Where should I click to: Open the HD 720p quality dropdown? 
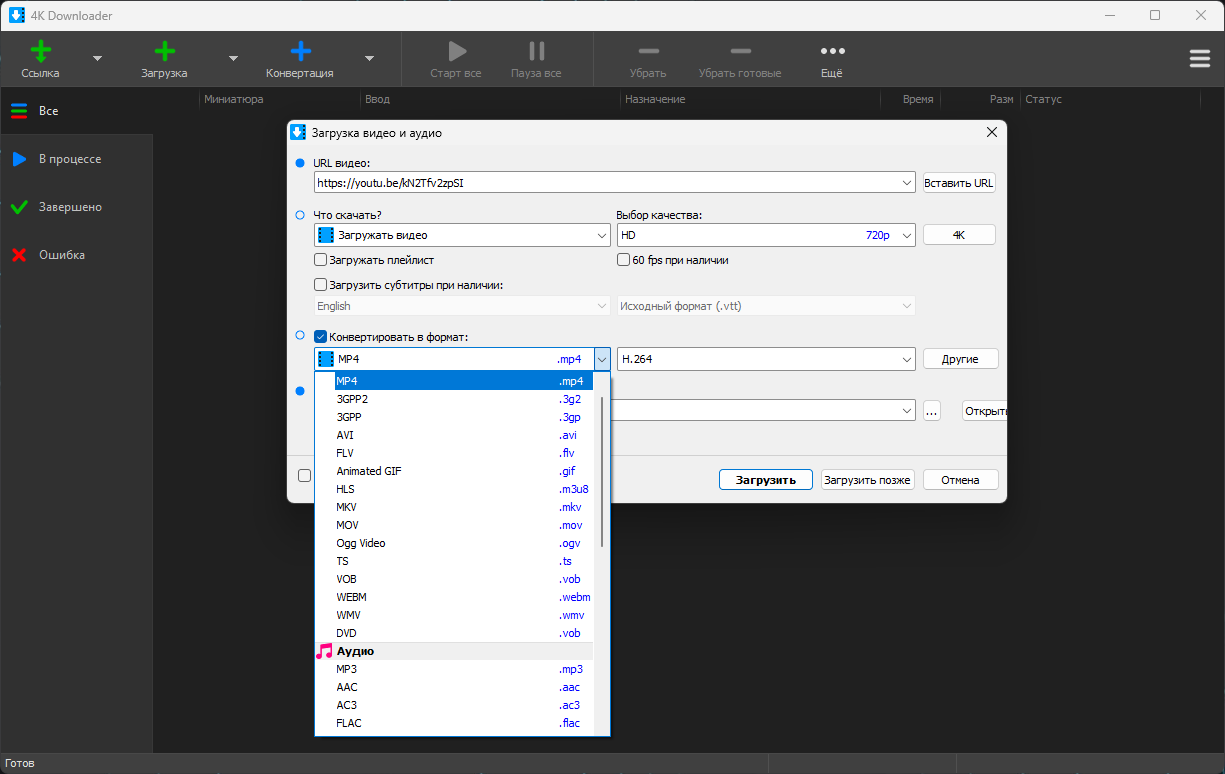click(x=907, y=235)
